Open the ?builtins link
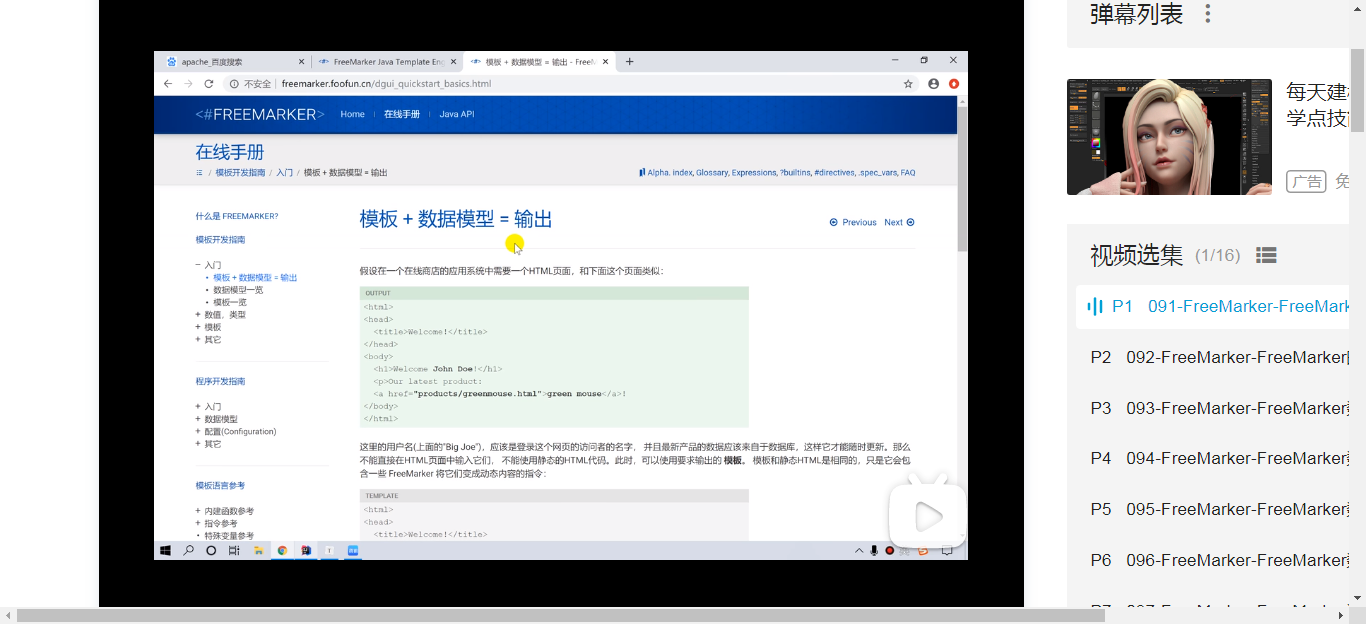 click(x=795, y=173)
